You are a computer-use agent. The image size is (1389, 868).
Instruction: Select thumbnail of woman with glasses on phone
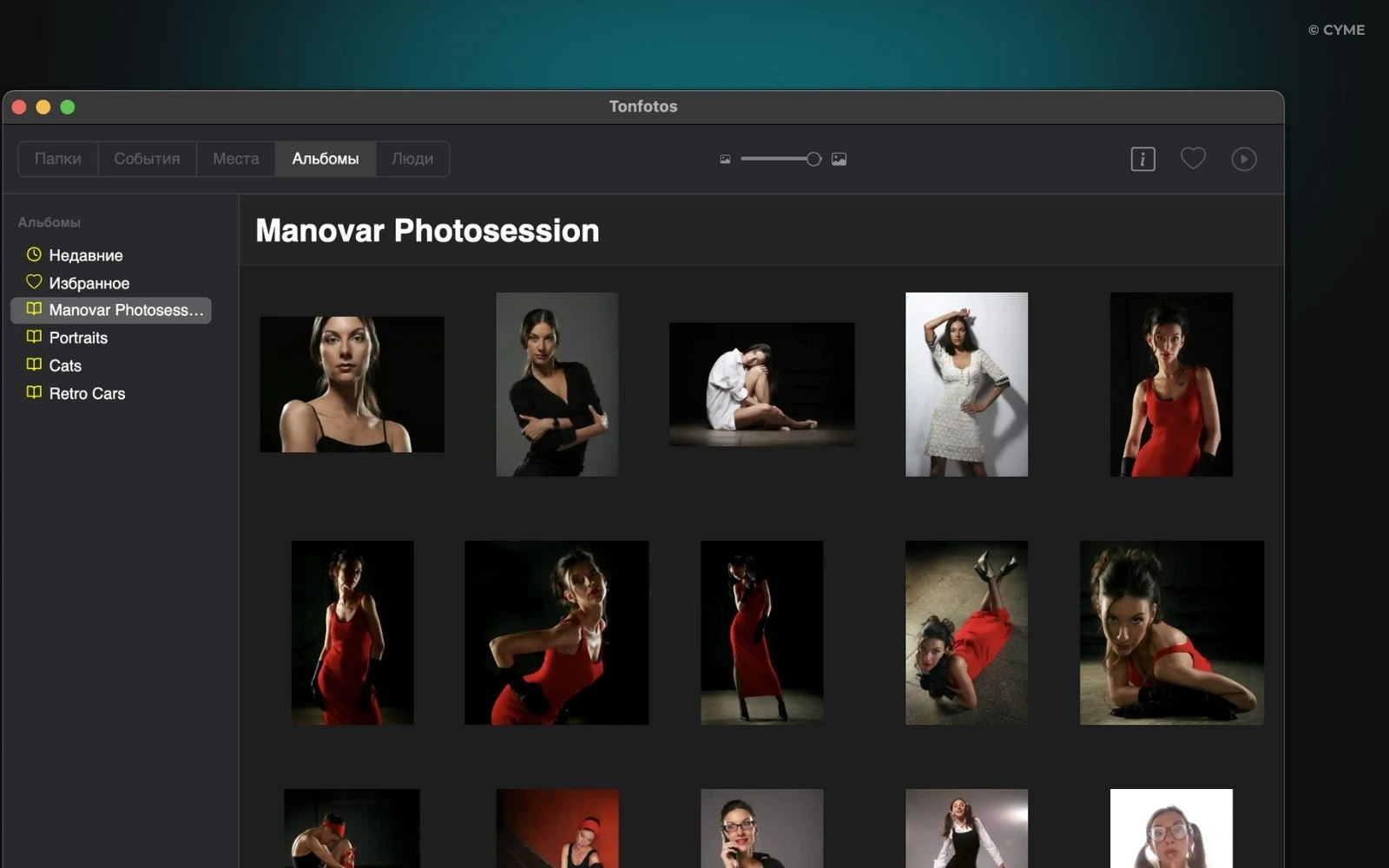click(x=762, y=828)
